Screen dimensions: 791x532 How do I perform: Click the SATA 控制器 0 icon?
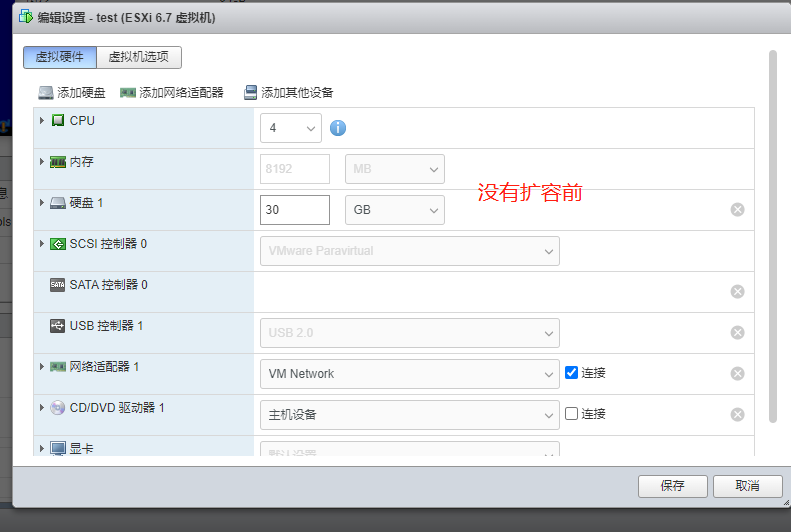point(58,285)
